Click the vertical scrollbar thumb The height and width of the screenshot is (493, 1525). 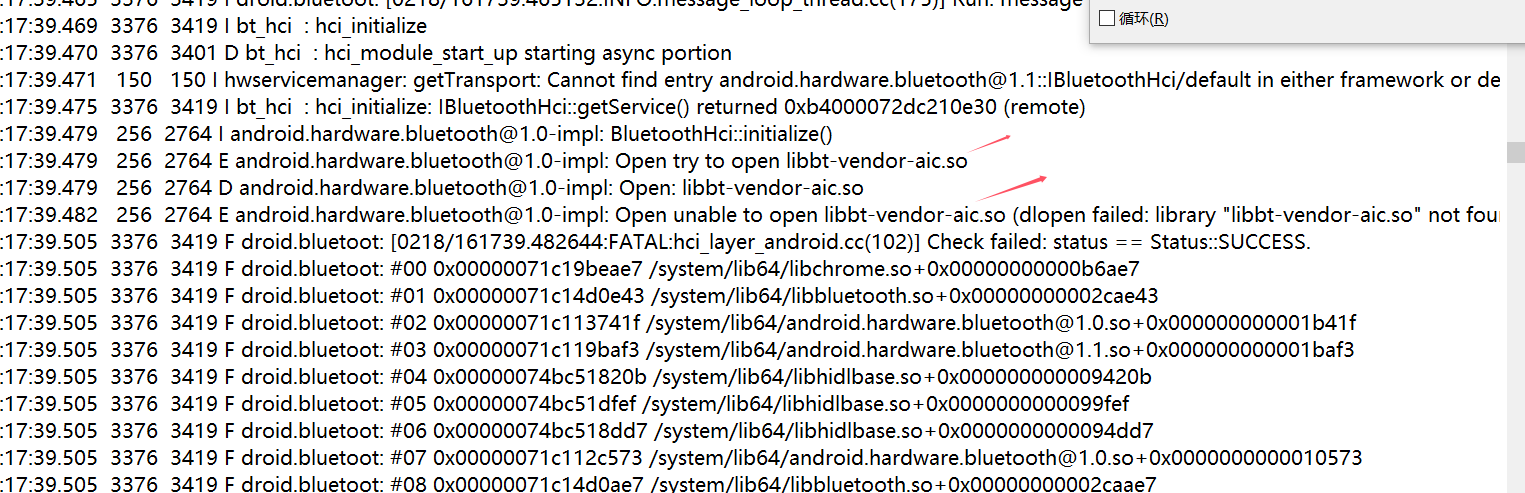(x=1516, y=152)
